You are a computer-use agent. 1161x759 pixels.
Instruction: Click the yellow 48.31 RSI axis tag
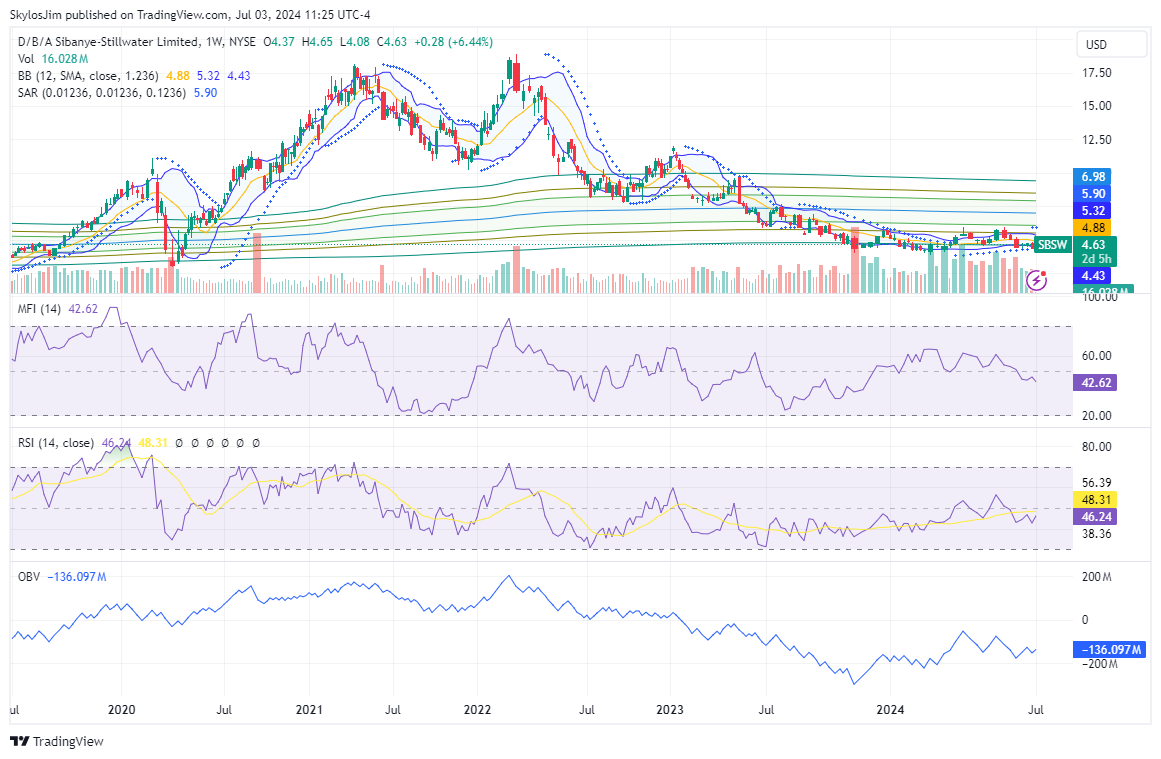(1094, 500)
